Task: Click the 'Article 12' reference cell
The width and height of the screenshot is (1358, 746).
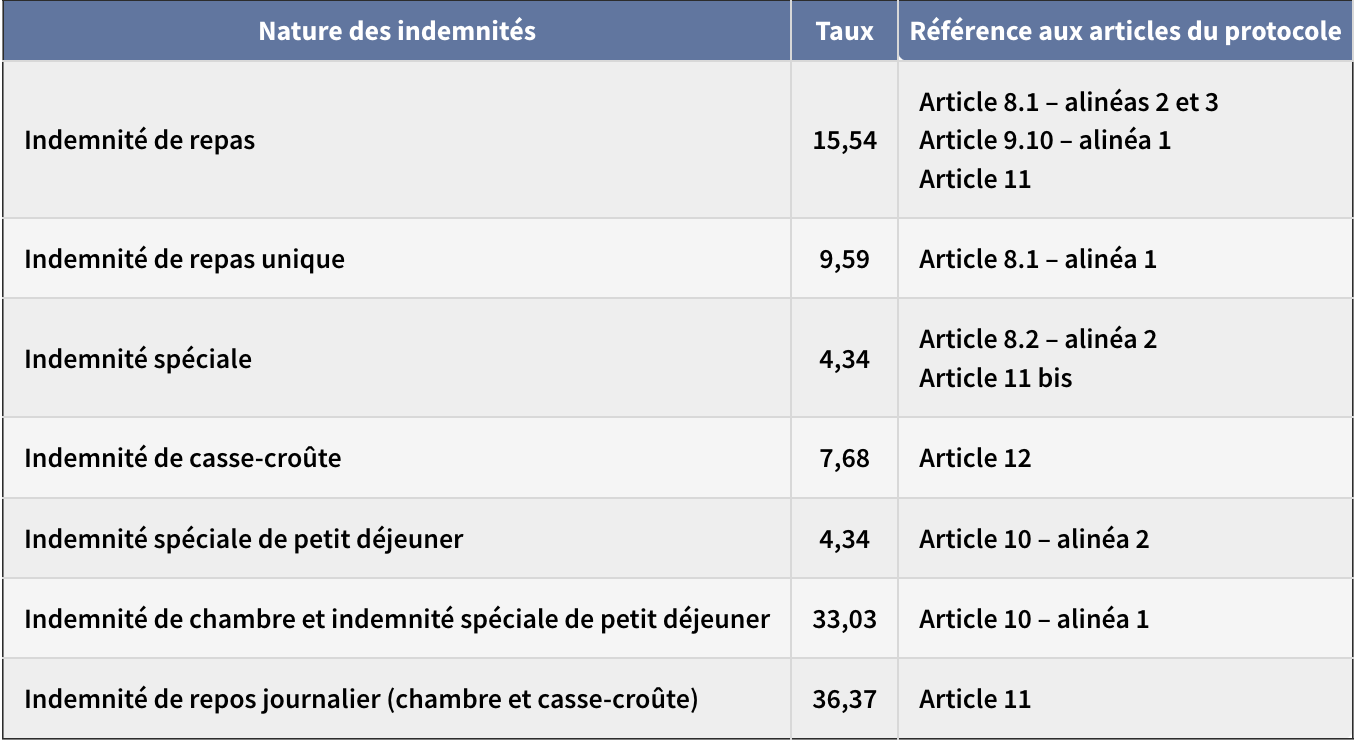Action: tap(975, 458)
